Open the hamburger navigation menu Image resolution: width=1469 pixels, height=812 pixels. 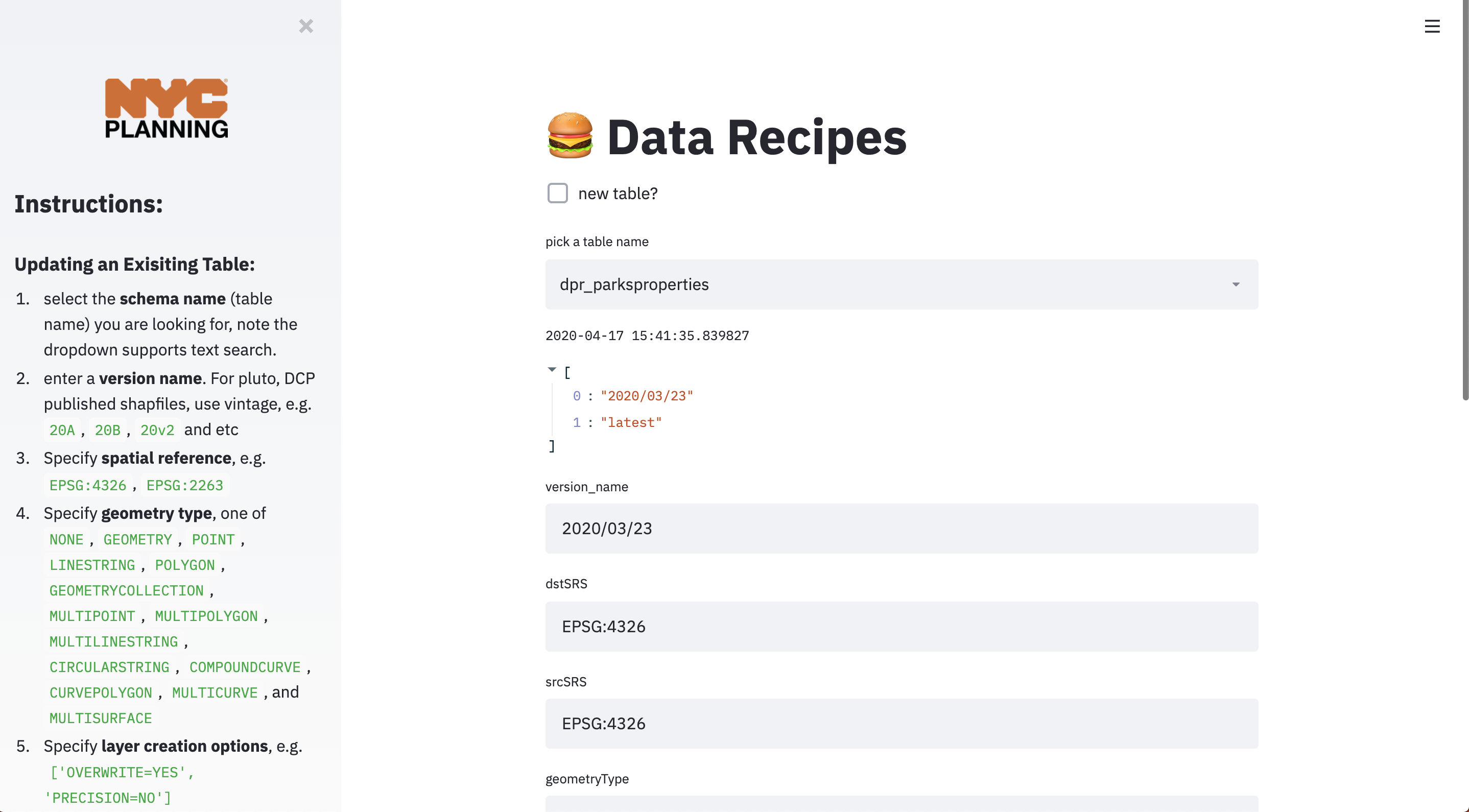pos(1433,26)
